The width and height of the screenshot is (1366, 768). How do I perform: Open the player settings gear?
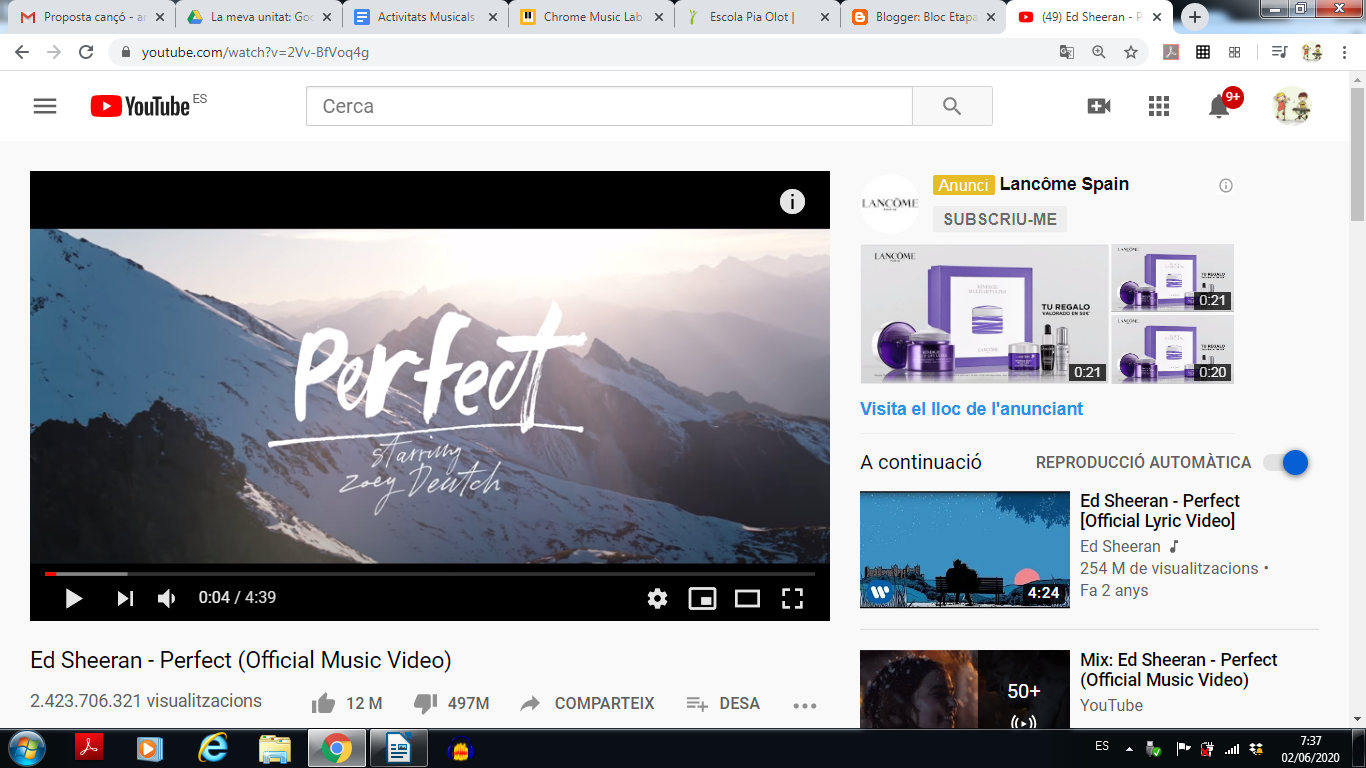(x=657, y=598)
